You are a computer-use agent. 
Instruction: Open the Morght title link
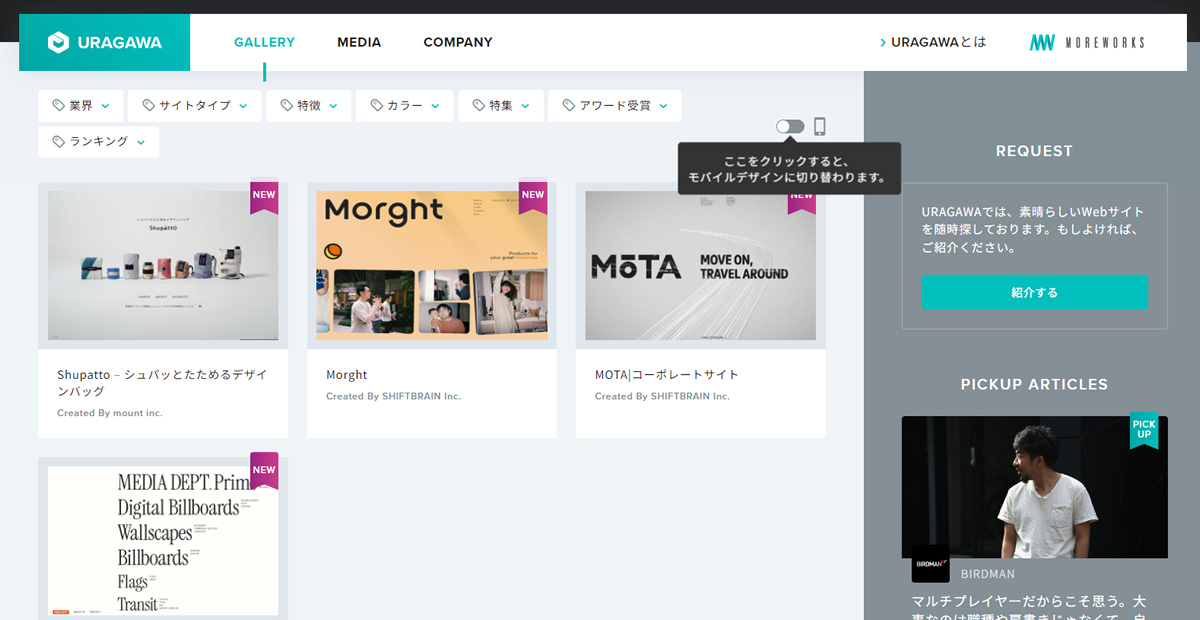click(x=347, y=375)
